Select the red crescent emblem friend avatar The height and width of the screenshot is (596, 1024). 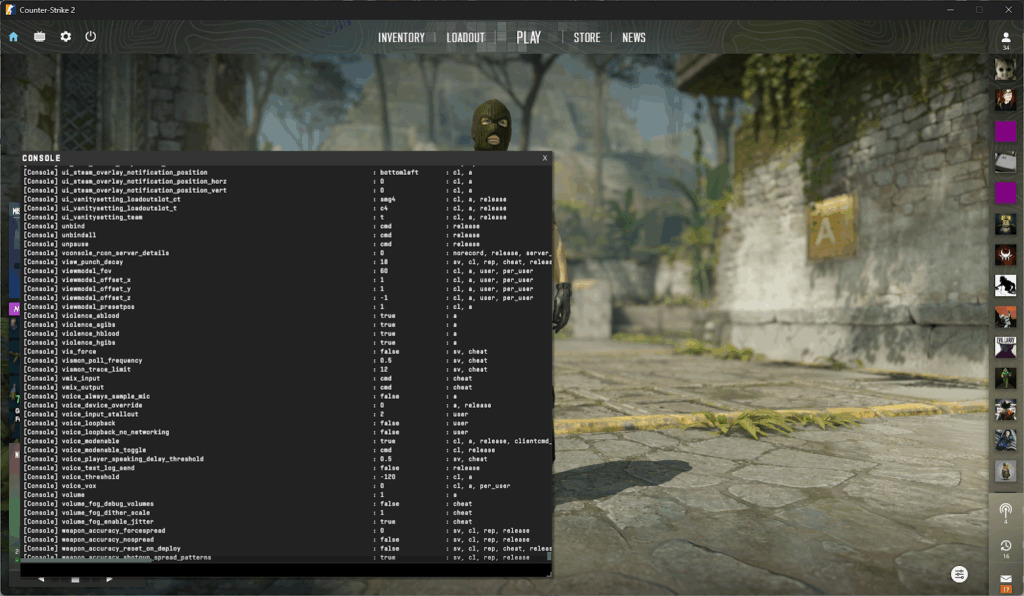pyautogui.click(x=1005, y=255)
